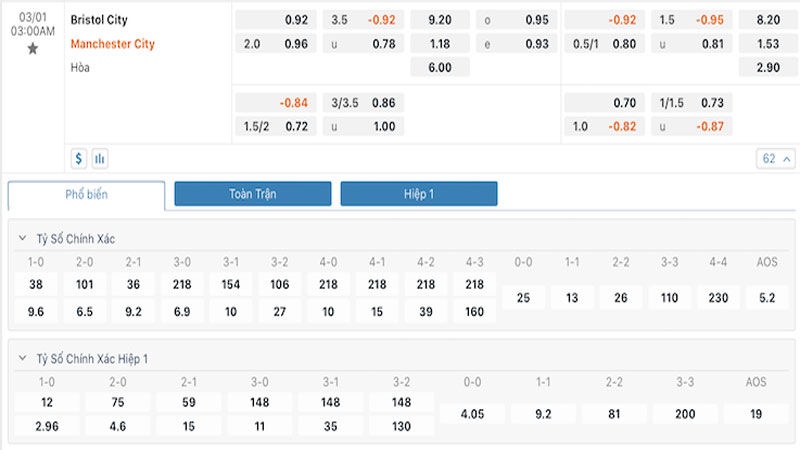Collapse the Tỷ Số Chính Xác section
The width and height of the screenshot is (800, 450).
pos(22,238)
